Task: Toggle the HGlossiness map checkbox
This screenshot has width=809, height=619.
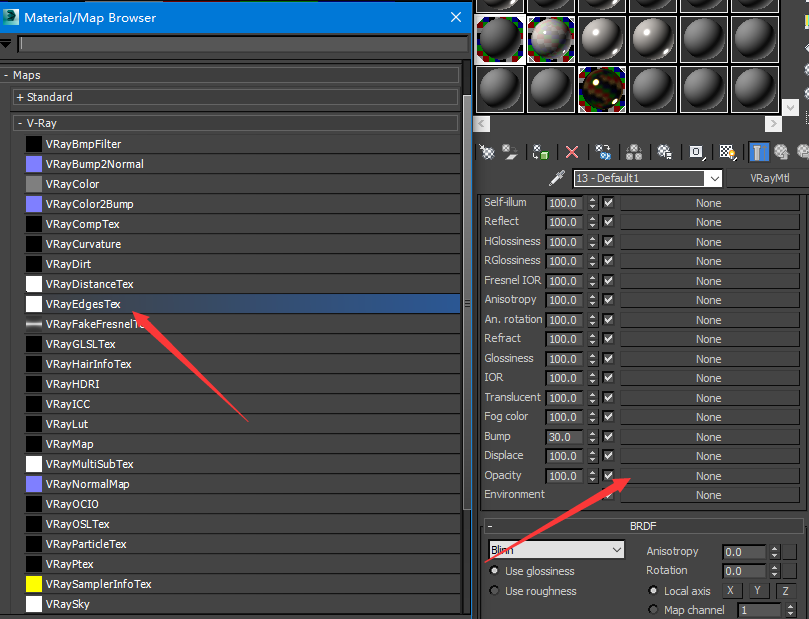Action: (x=608, y=241)
